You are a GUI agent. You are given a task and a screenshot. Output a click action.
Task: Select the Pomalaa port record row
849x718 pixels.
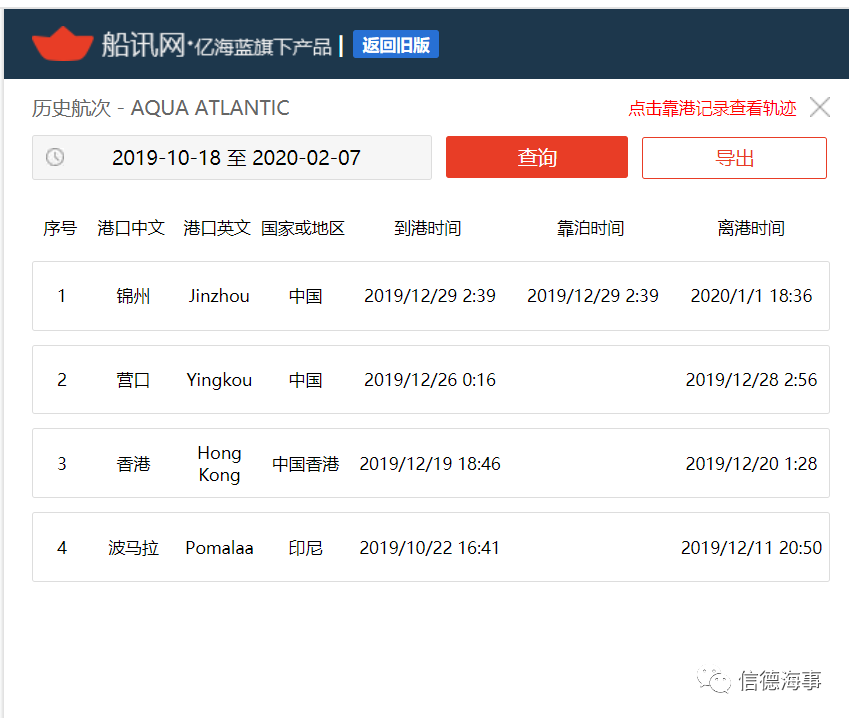431,547
